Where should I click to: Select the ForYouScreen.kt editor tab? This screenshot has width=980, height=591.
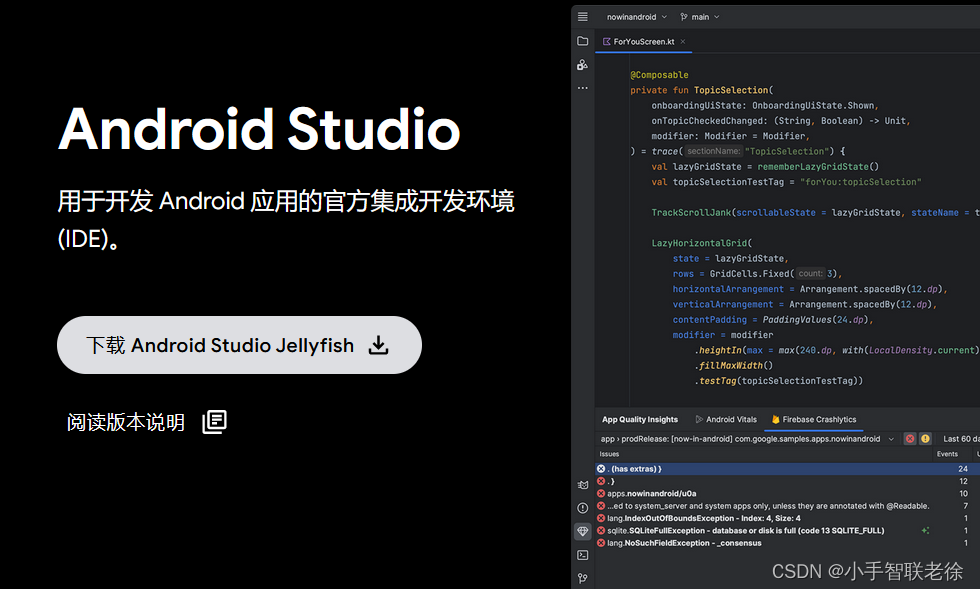tap(644, 42)
